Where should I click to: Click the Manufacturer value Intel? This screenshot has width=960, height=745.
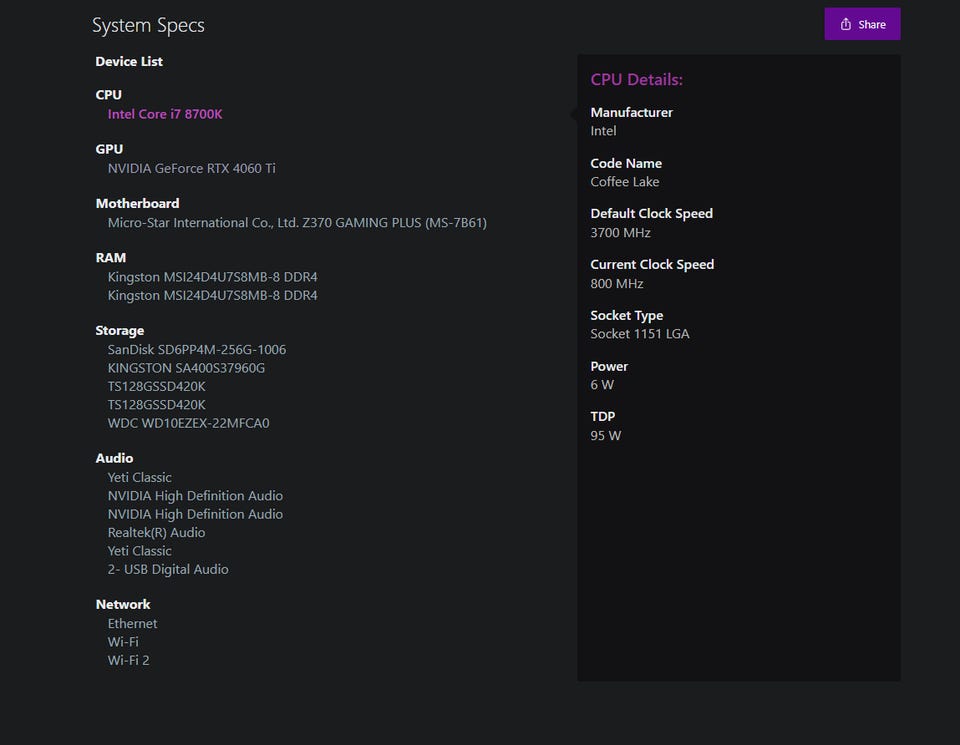tap(603, 131)
